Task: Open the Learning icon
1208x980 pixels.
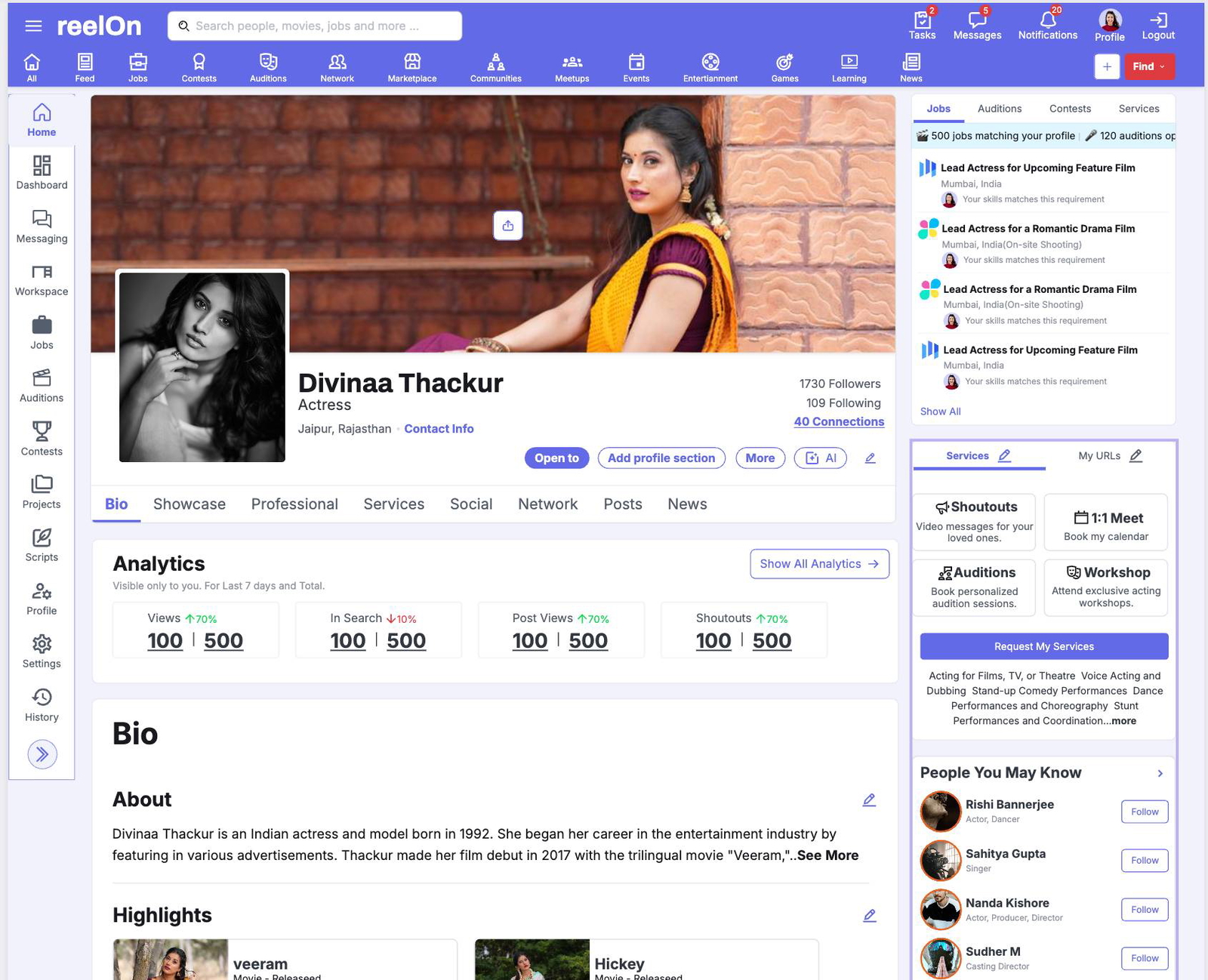Action: (x=849, y=67)
